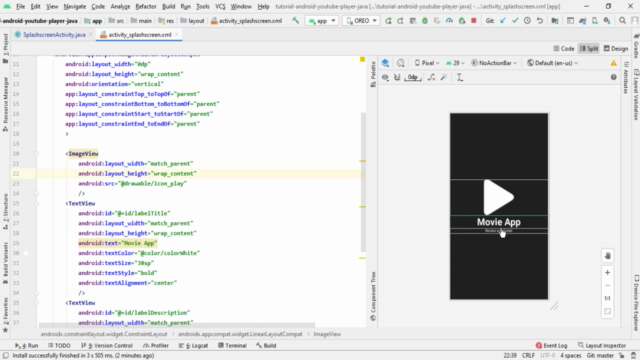The height and width of the screenshot is (360, 640).
Task: Open the File menu
Action: (20, 7)
